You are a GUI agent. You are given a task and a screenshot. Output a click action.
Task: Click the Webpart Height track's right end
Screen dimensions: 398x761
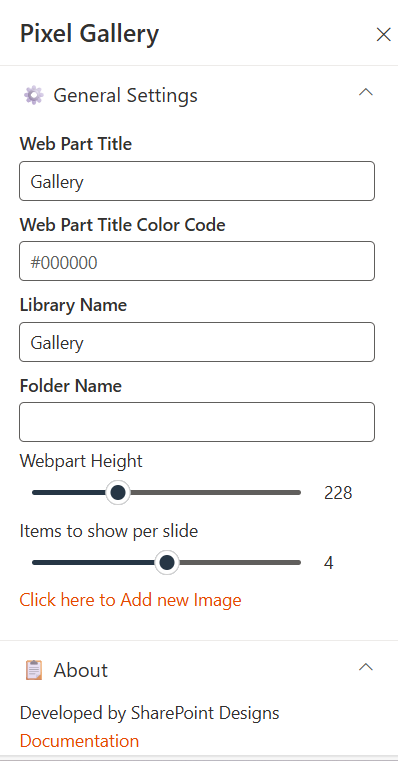click(296, 493)
